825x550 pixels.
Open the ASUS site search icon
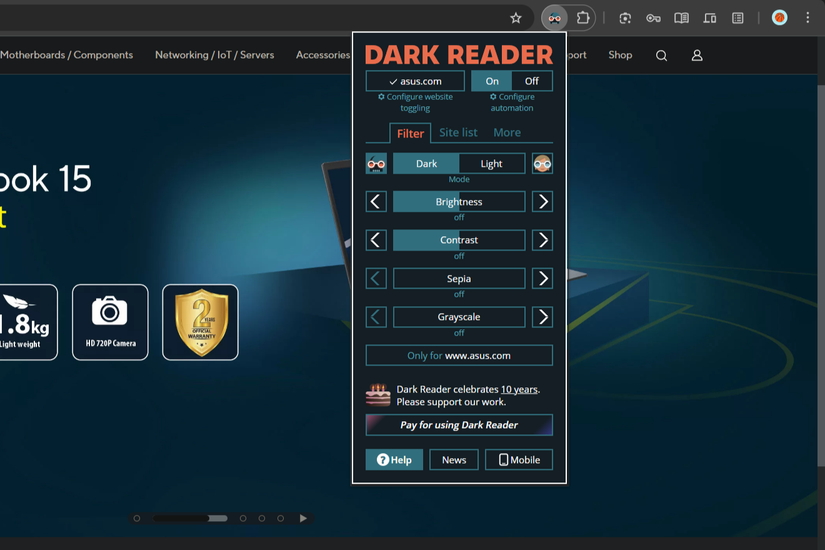(661, 56)
